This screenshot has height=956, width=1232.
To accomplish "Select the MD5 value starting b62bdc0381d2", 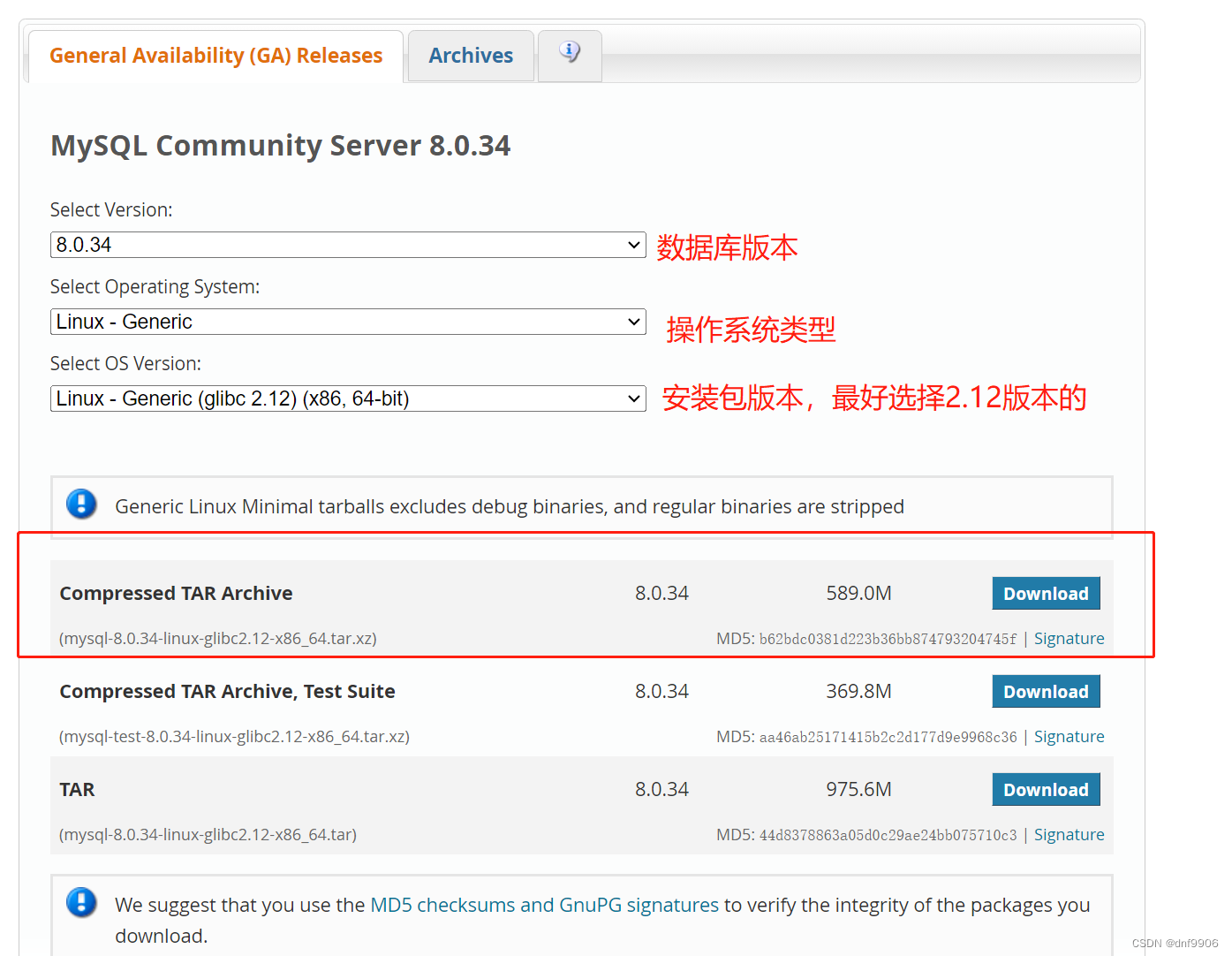I will (888, 639).
